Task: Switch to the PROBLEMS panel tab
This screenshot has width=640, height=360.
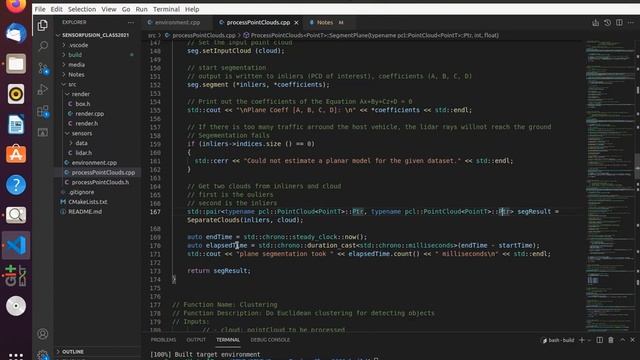Action: coord(163,340)
